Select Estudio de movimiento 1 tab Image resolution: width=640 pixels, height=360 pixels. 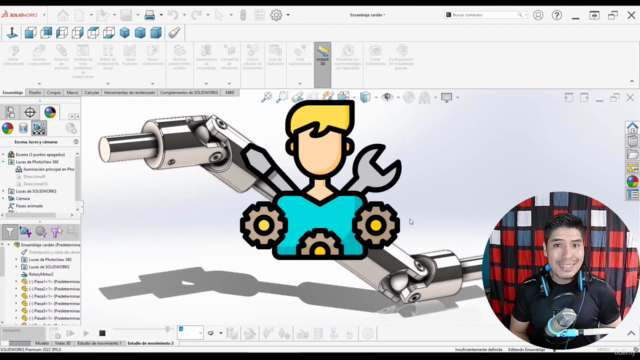[100, 343]
